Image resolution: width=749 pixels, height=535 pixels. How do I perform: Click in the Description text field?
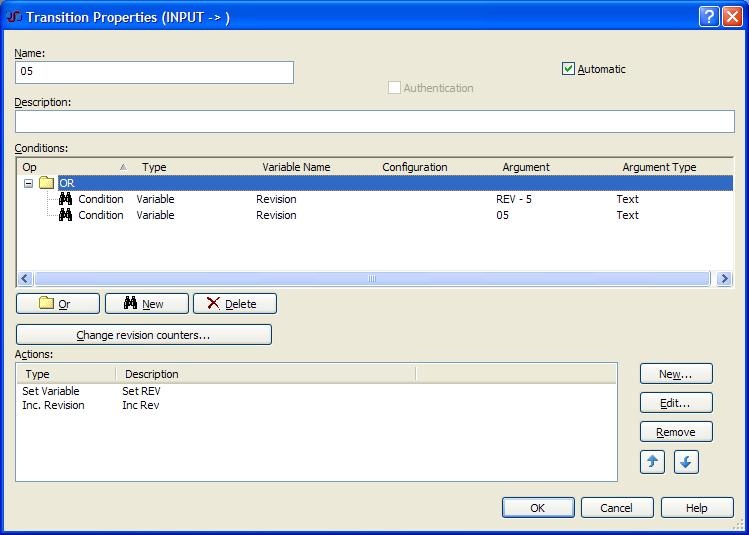[374, 121]
